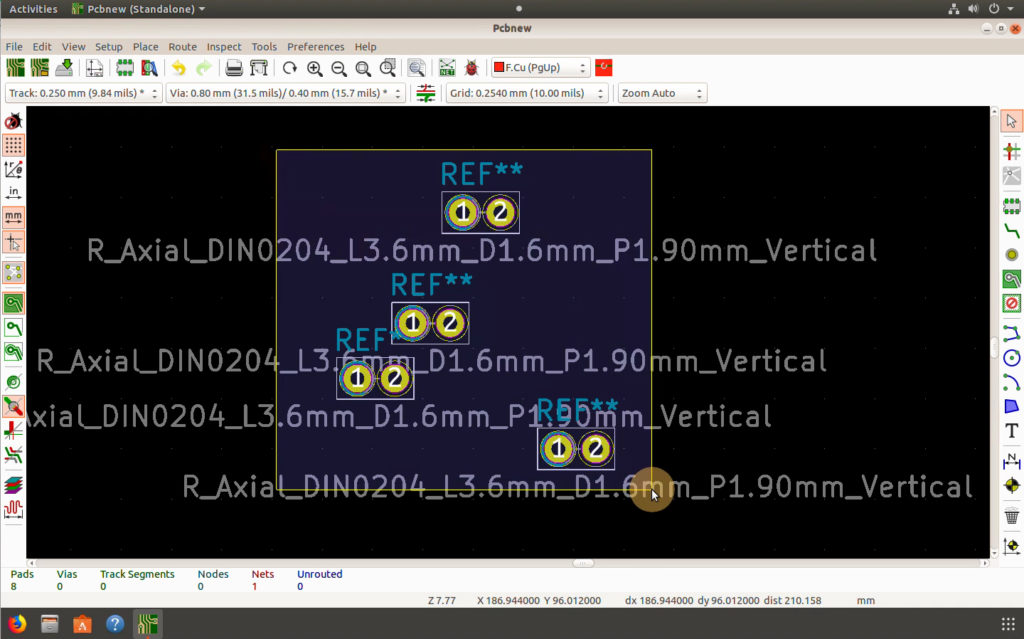Viewport: 1024px width, 639px height.
Task: Load the netlist with NET icon
Action: [447, 68]
